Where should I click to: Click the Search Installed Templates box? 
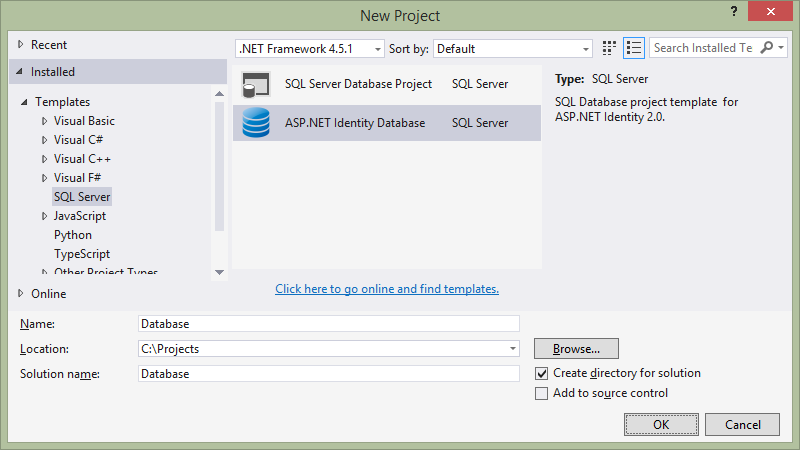click(x=704, y=48)
